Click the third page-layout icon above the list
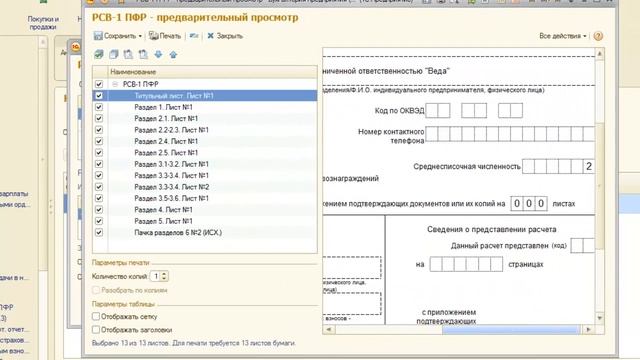Viewport: 640px width, 360px height. (x=128, y=54)
